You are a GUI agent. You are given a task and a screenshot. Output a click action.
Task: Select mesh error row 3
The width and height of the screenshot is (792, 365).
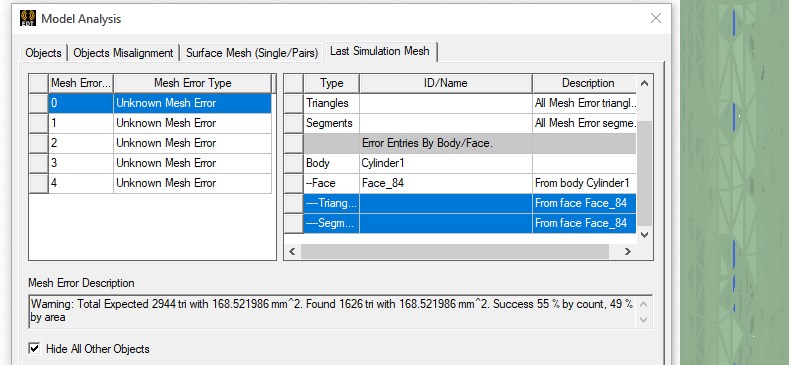[x=150, y=163]
